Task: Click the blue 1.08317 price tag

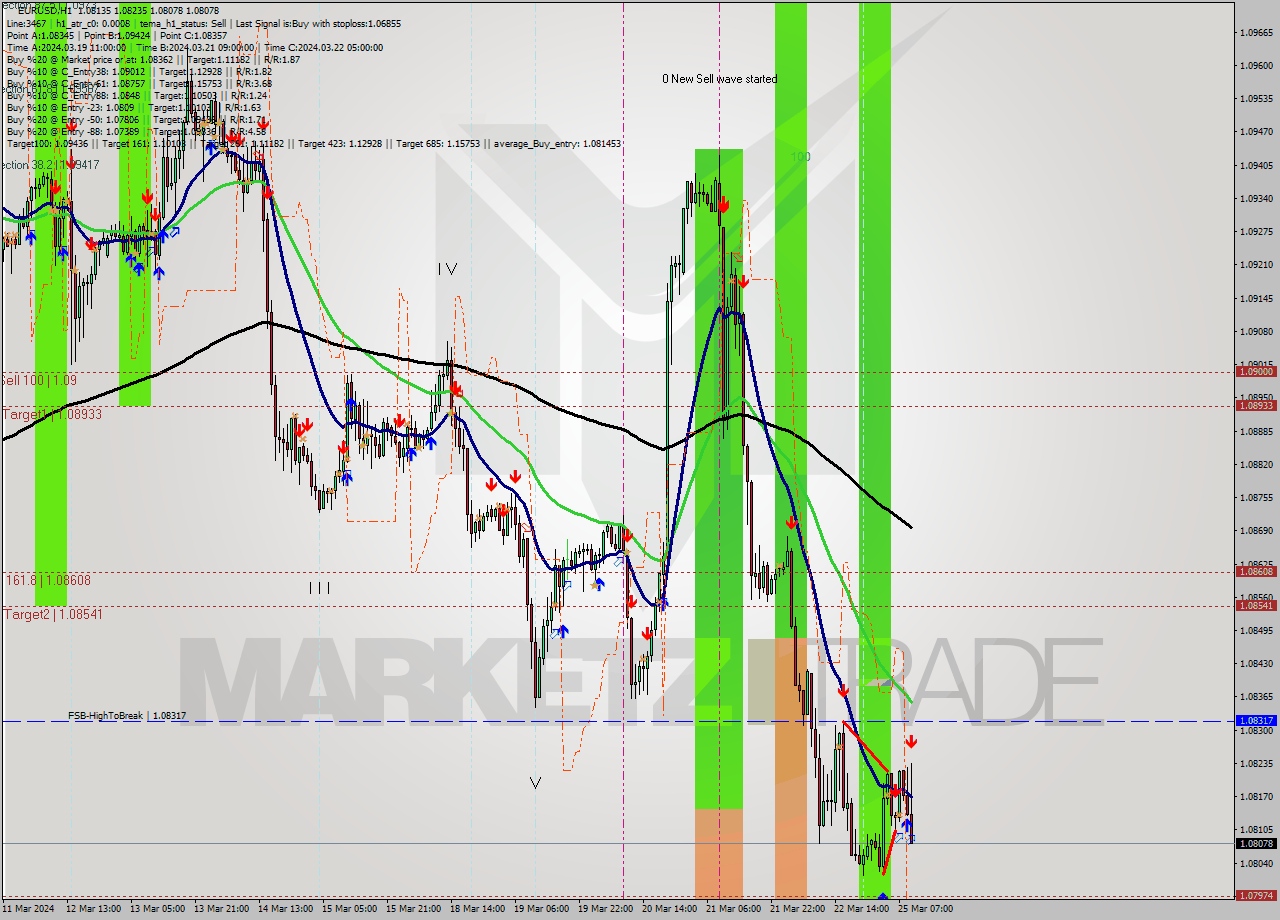Action: pos(1255,720)
